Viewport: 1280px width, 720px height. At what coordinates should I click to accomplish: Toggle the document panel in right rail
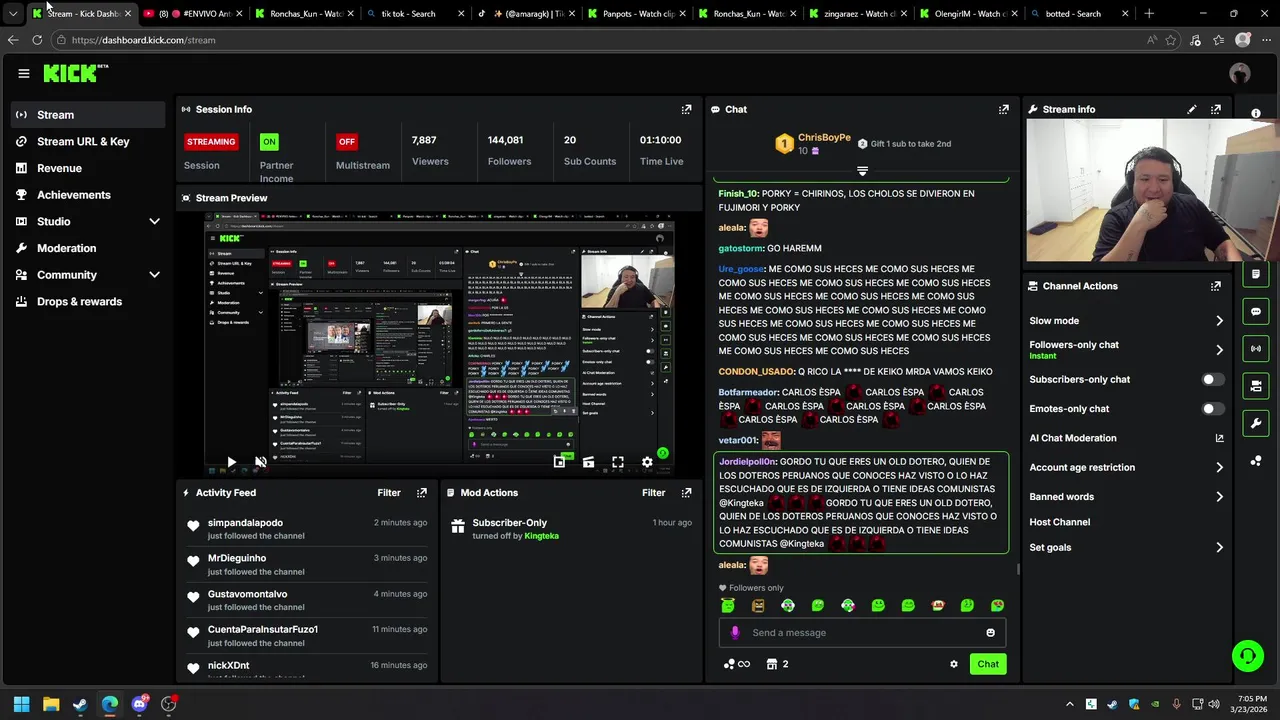click(1256, 274)
